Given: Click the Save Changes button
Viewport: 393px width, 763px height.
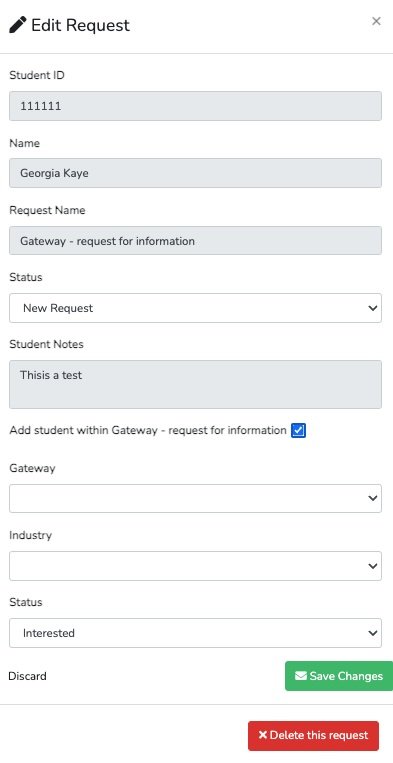Looking at the screenshot, I should pyautogui.click(x=339, y=676).
